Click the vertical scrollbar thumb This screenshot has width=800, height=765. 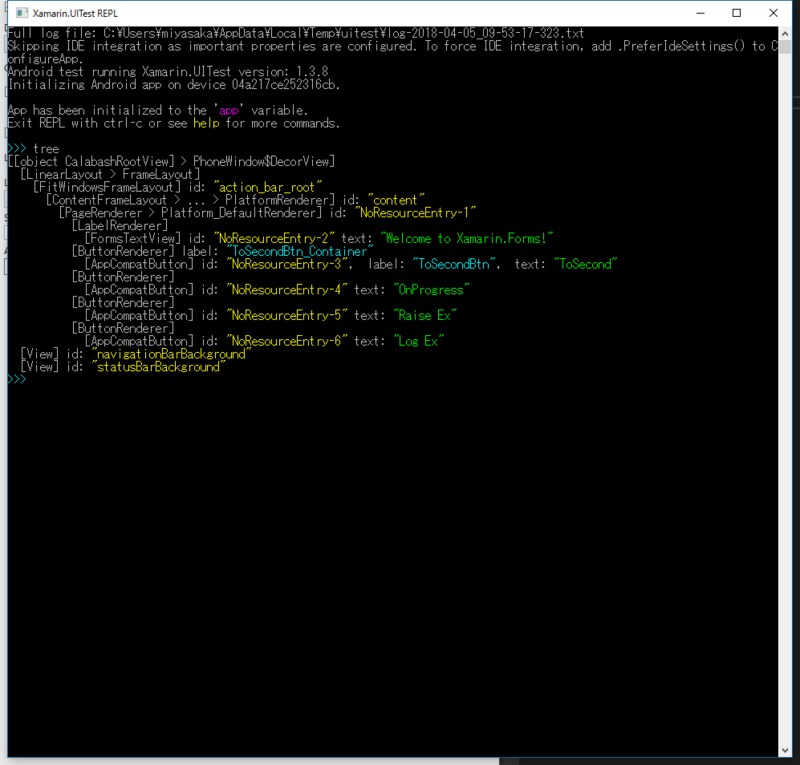pyautogui.click(x=785, y=48)
